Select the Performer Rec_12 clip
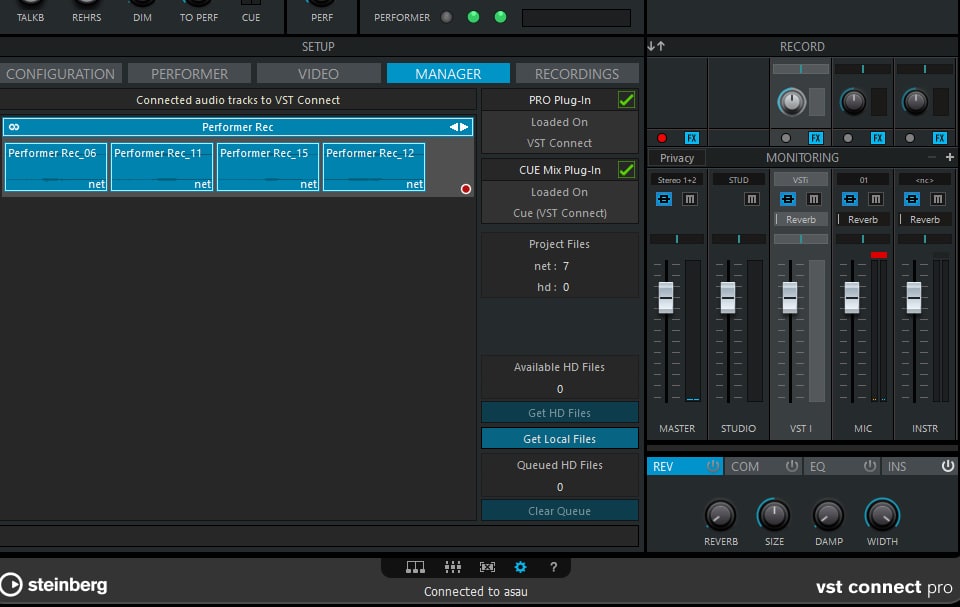The width and height of the screenshot is (960, 607). point(373,167)
